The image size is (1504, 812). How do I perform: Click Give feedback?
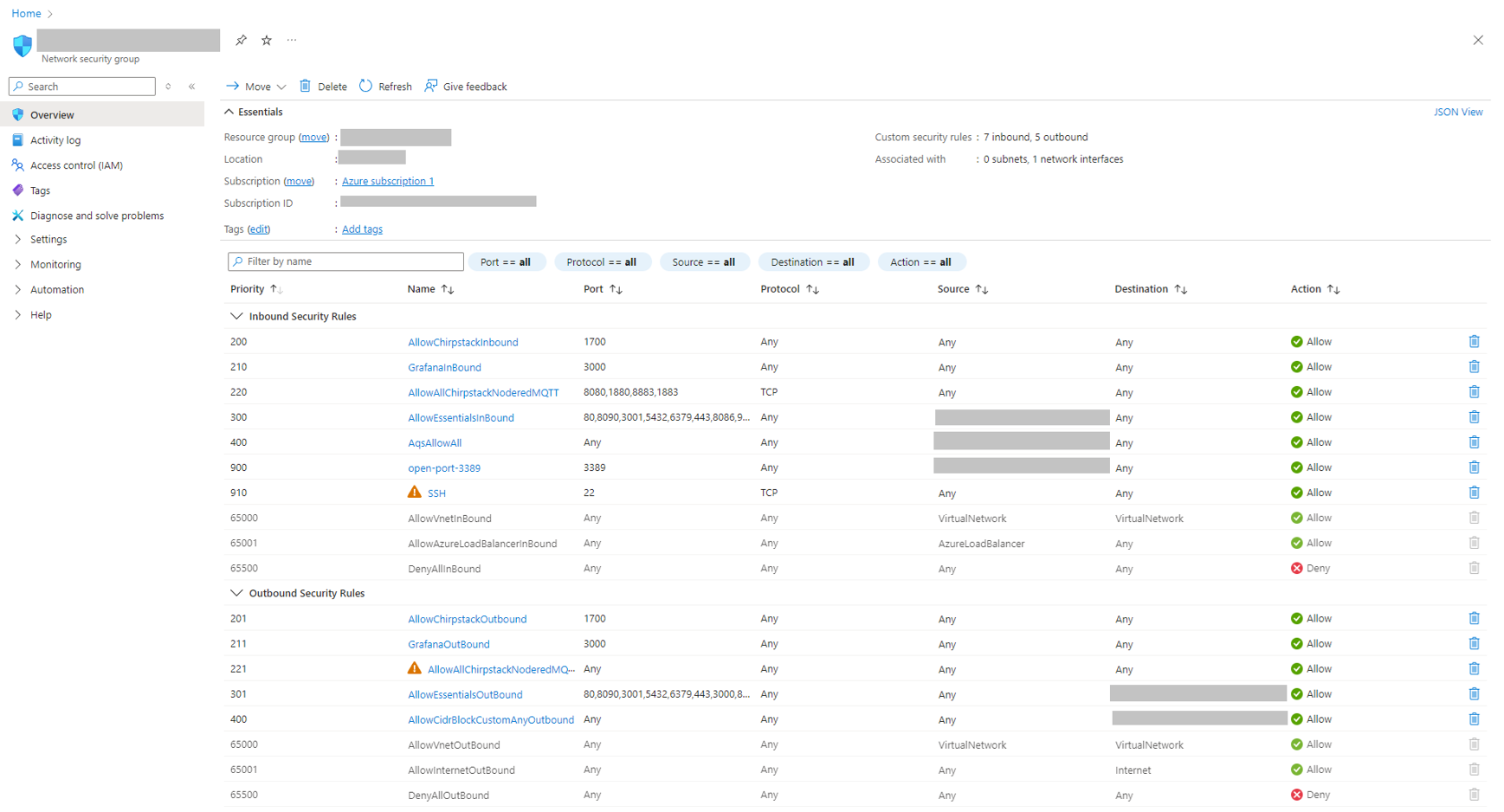point(466,87)
